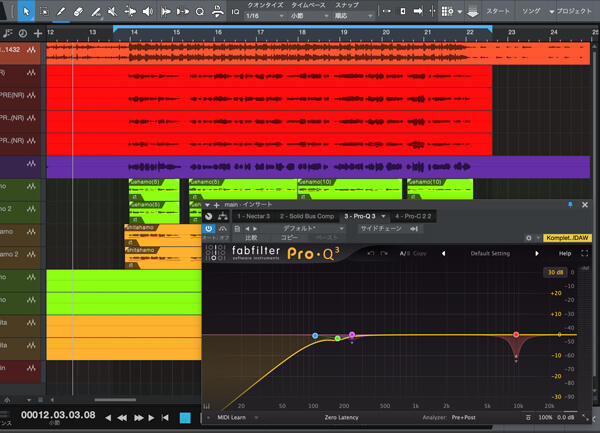Toggle the sidechain speaker icon
Image resolution: width=600 pixels, height=433 pixels.
click(414, 229)
